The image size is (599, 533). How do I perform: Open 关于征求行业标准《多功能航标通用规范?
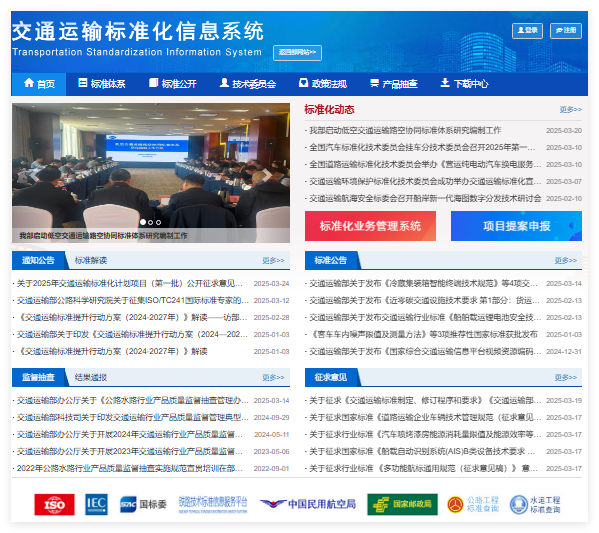pos(423,468)
